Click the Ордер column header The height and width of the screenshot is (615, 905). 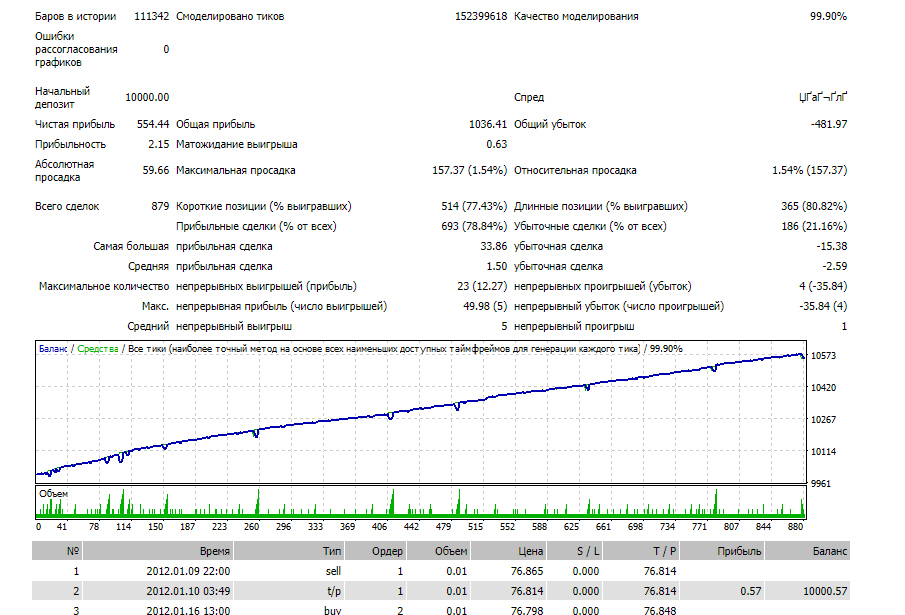click(376, 551)
